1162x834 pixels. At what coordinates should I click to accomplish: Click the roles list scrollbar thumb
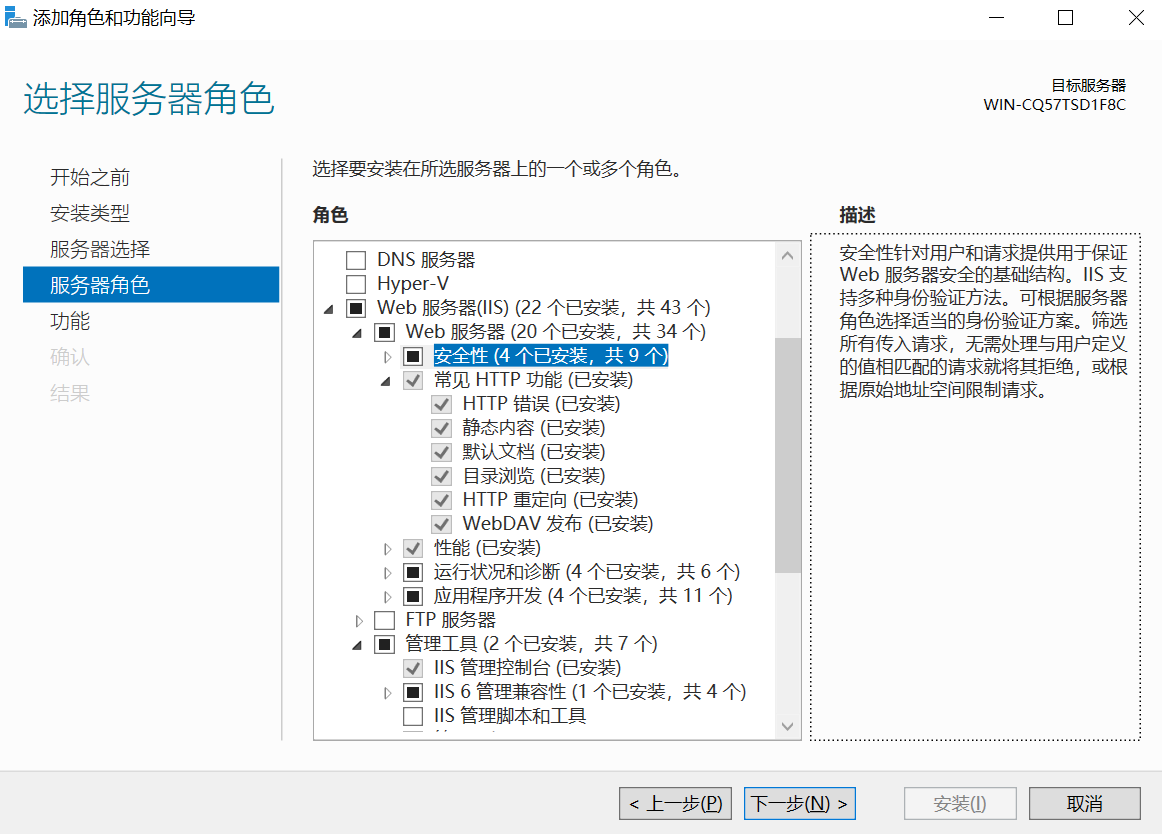[x=787, y=455]
